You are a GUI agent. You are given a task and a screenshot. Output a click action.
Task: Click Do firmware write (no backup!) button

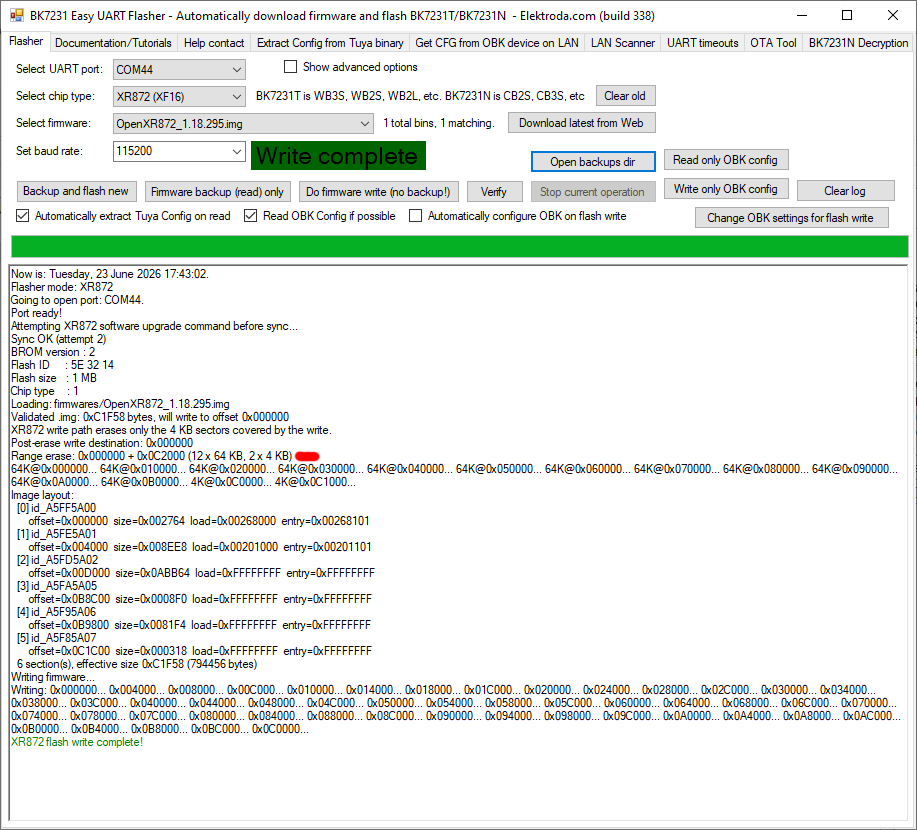378,192
